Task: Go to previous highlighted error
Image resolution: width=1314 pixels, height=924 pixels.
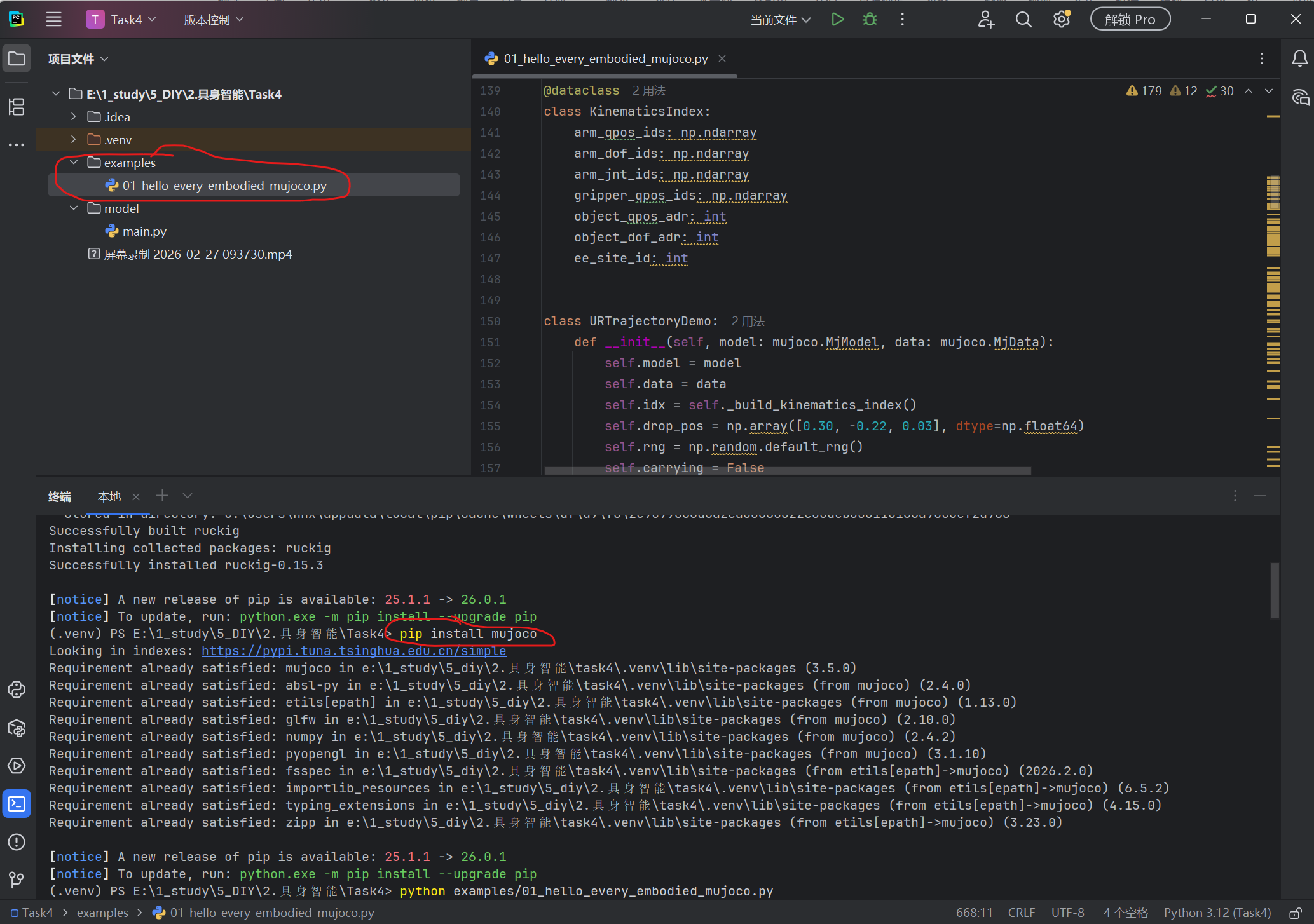Action: [x=1249, y=91]
